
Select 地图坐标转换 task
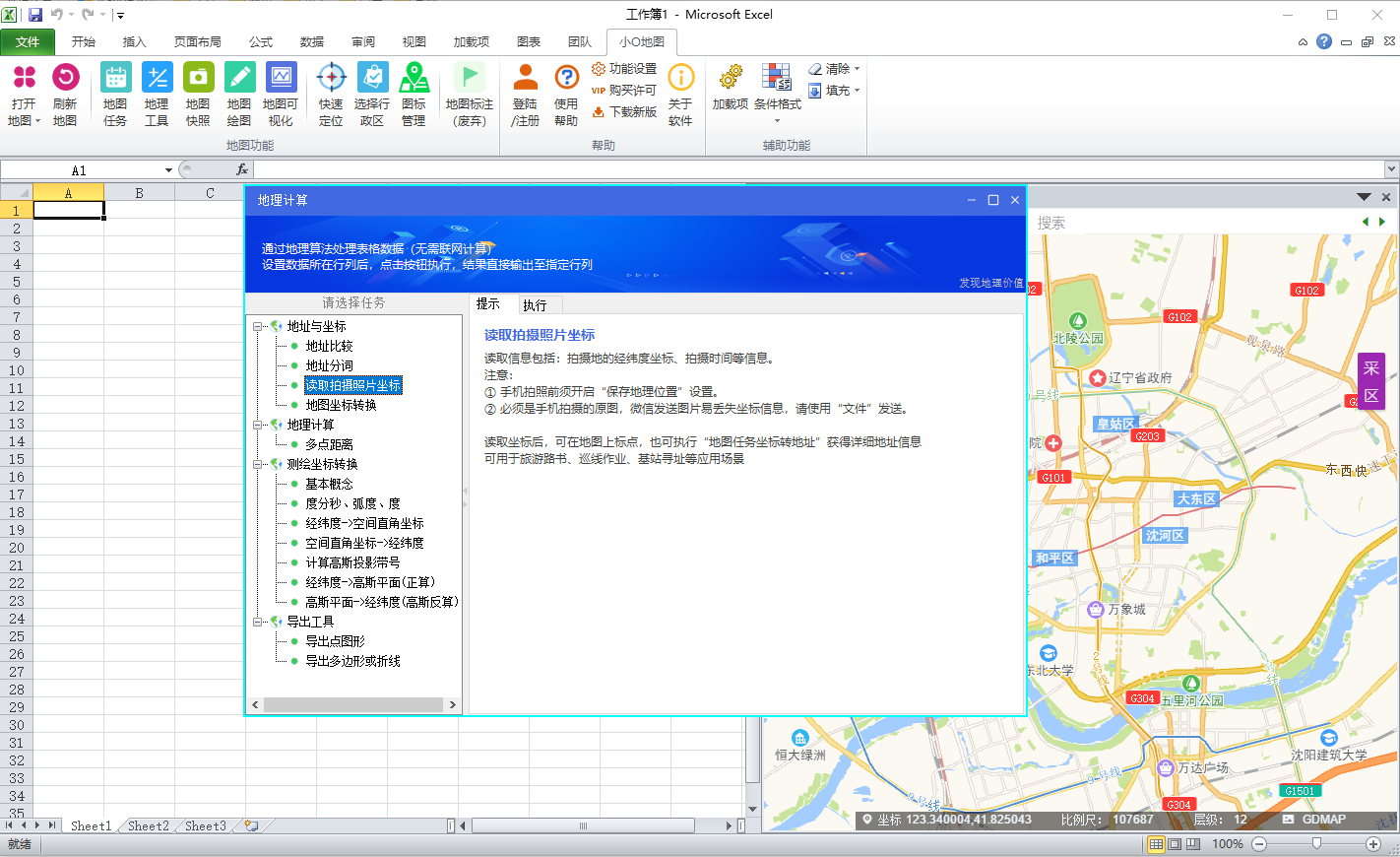pos(341,405)
